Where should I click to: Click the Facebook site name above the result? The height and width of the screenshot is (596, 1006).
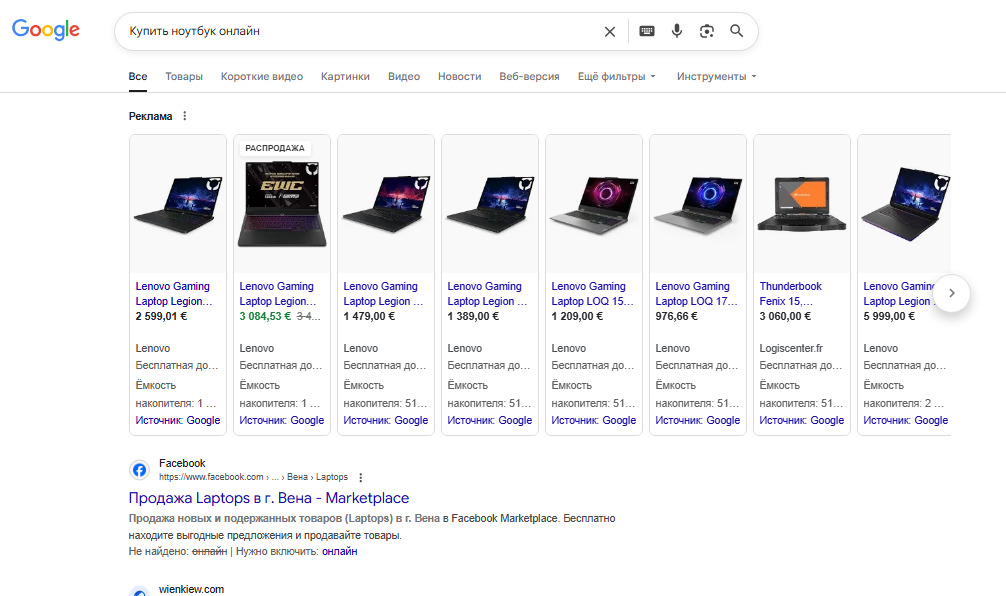click(x=182, y=463)
